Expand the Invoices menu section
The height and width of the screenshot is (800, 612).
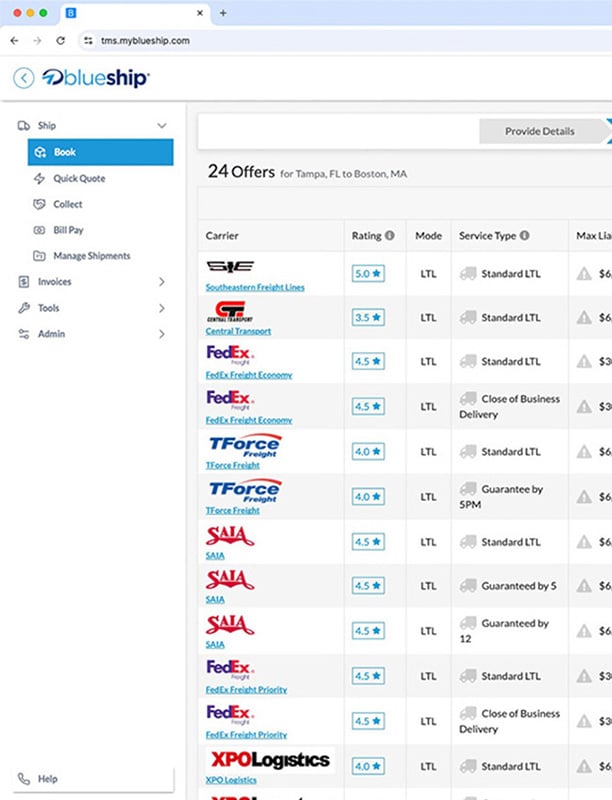click(162, 282)
